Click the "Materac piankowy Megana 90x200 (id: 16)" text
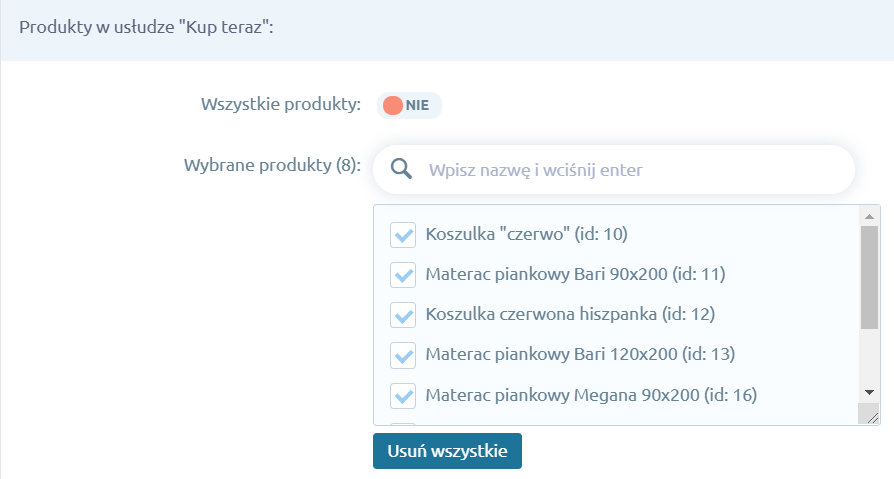The height and width of the screenshot is (479, 894). [590, 395]
